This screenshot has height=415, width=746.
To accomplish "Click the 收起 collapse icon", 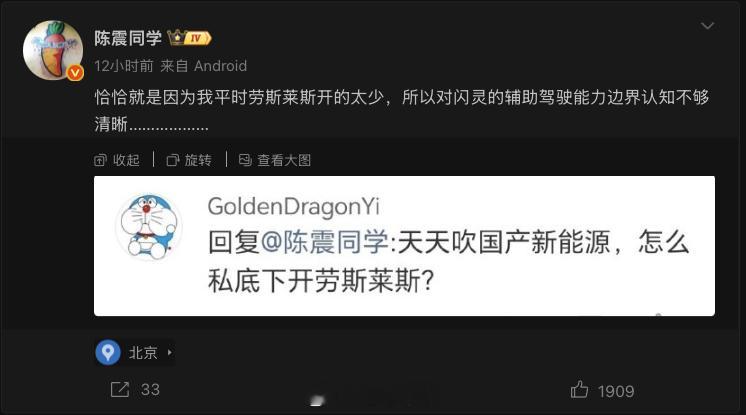I will click(x=100, y=160).
